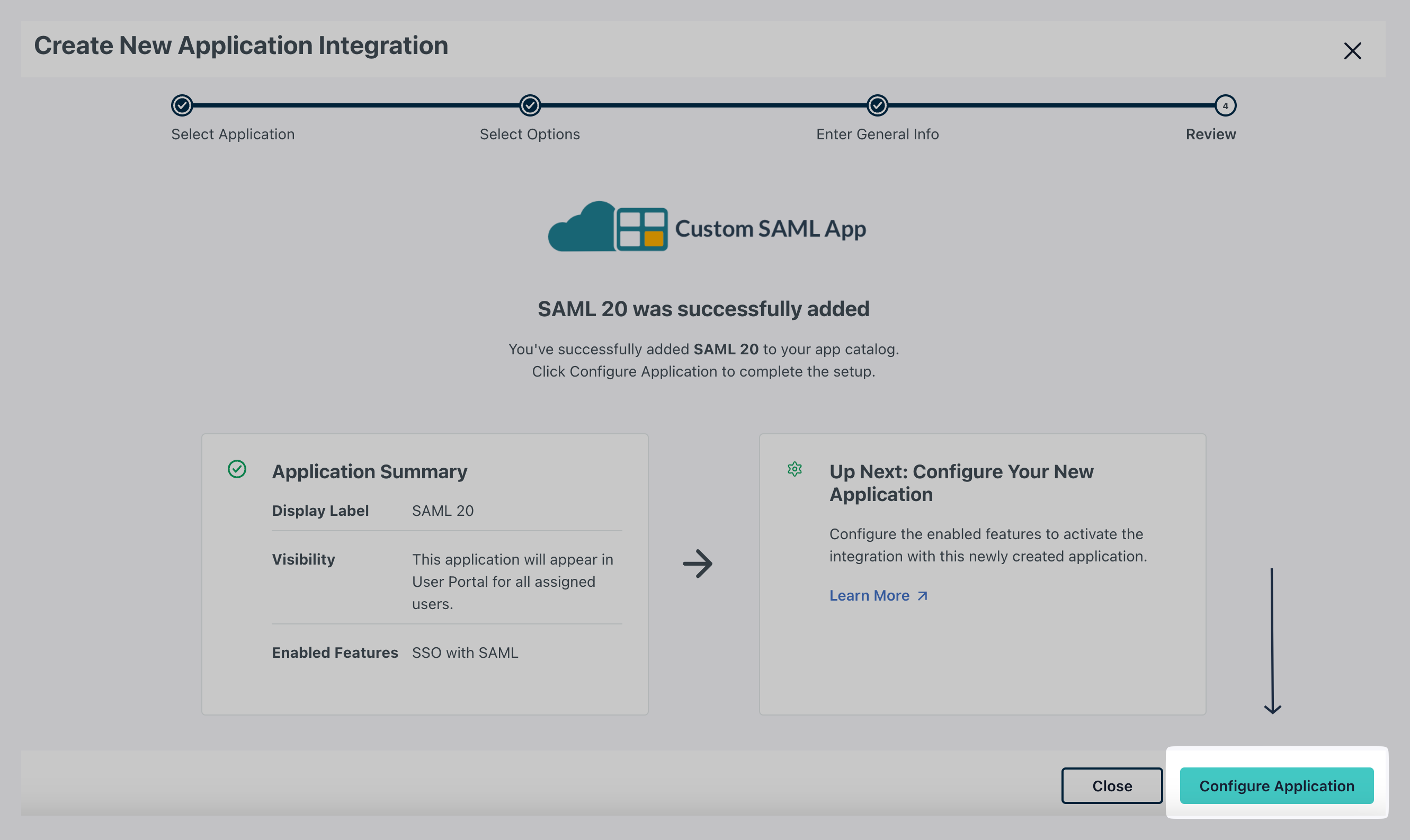The width and height of the screenshot is (1410, 840).
Task: Click the checkmark circle above Select Options
Action: tap(530, 105)
